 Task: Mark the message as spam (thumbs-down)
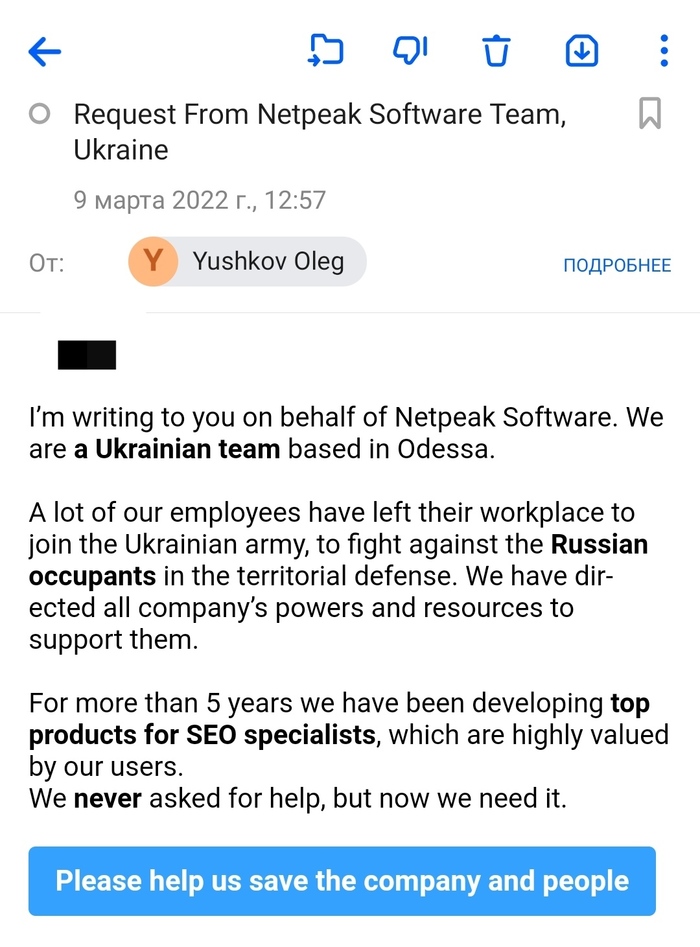(x=410, y=50)
